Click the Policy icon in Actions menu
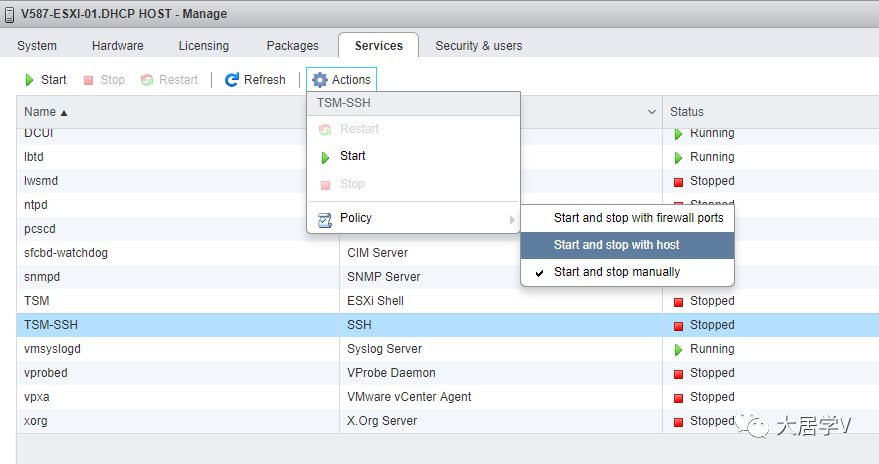 point(324,218)
